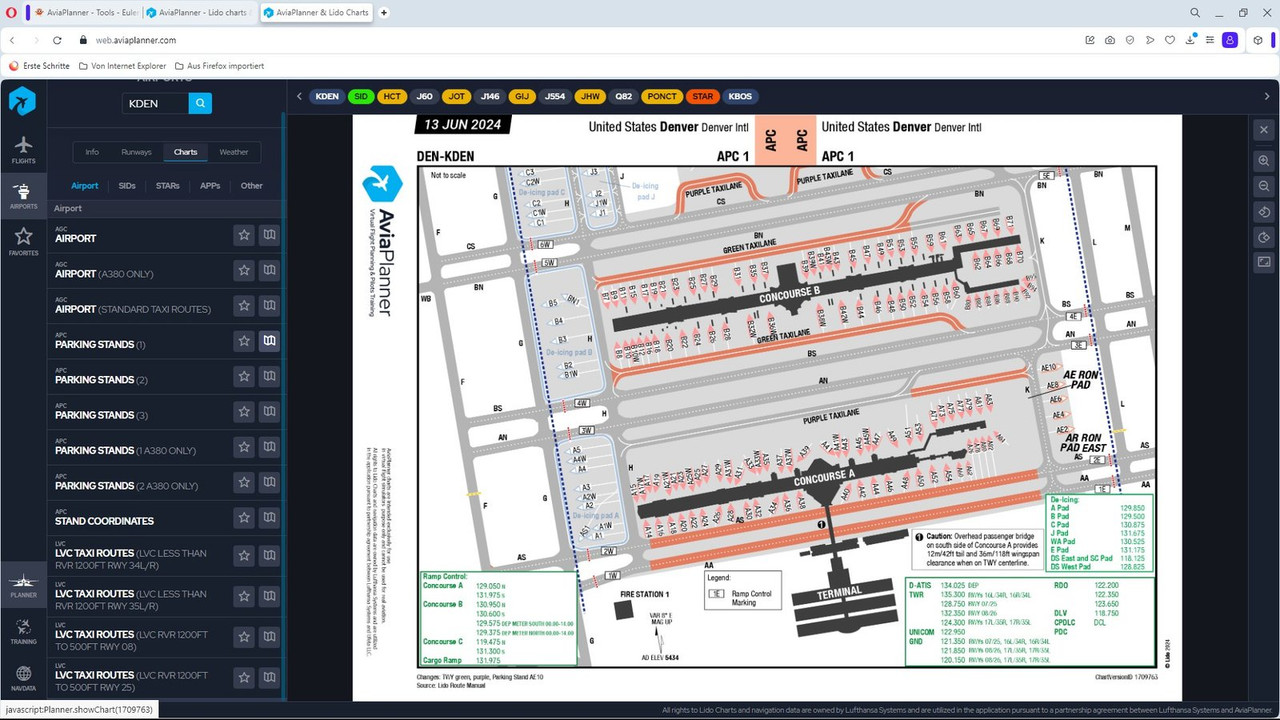Open the Erste Schritte bookmark
Viewport: 1280px width, 720px height.
tap(40, 66)
